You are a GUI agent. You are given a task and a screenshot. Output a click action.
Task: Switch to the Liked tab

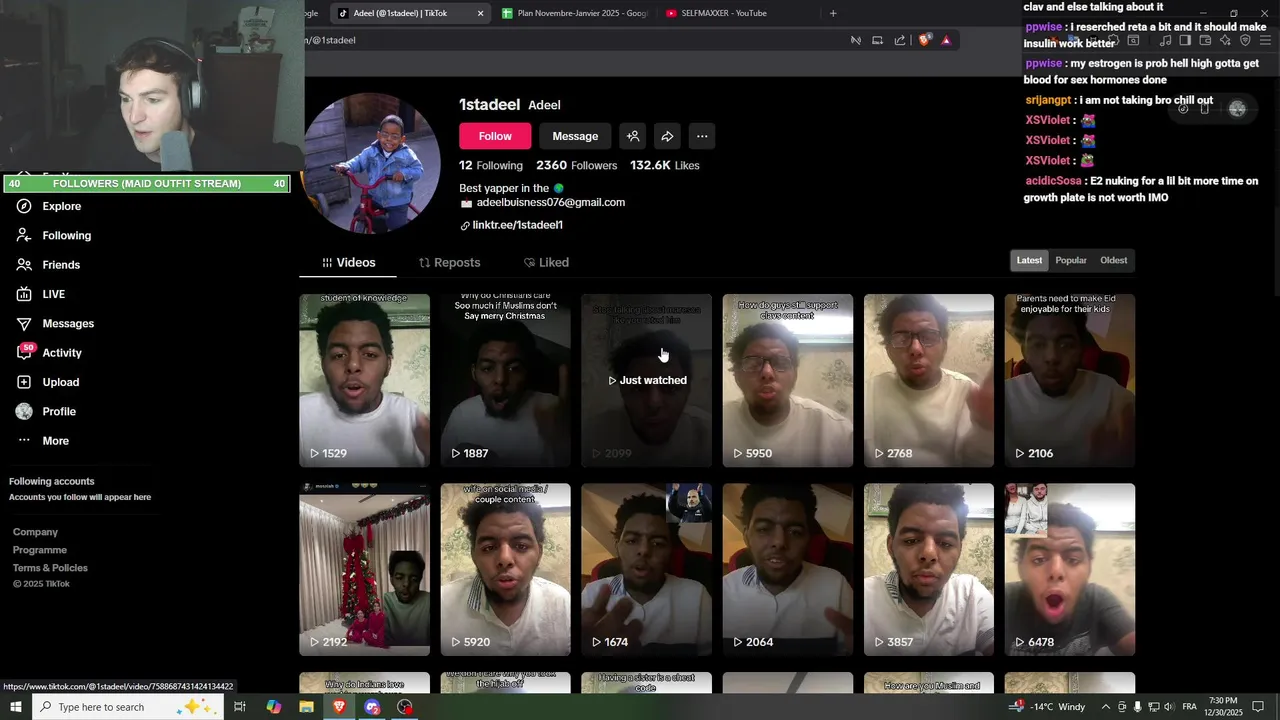pyautogui.click(x=546, y=262)
